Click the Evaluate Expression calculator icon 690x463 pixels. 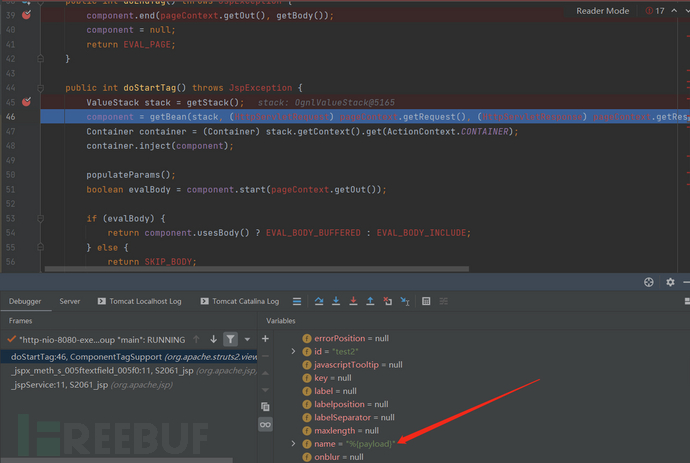point(426,301)
